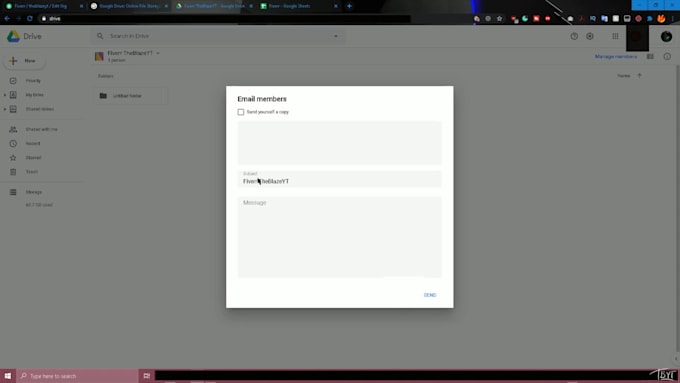Open Task View on the taskbar

[147, 376]
